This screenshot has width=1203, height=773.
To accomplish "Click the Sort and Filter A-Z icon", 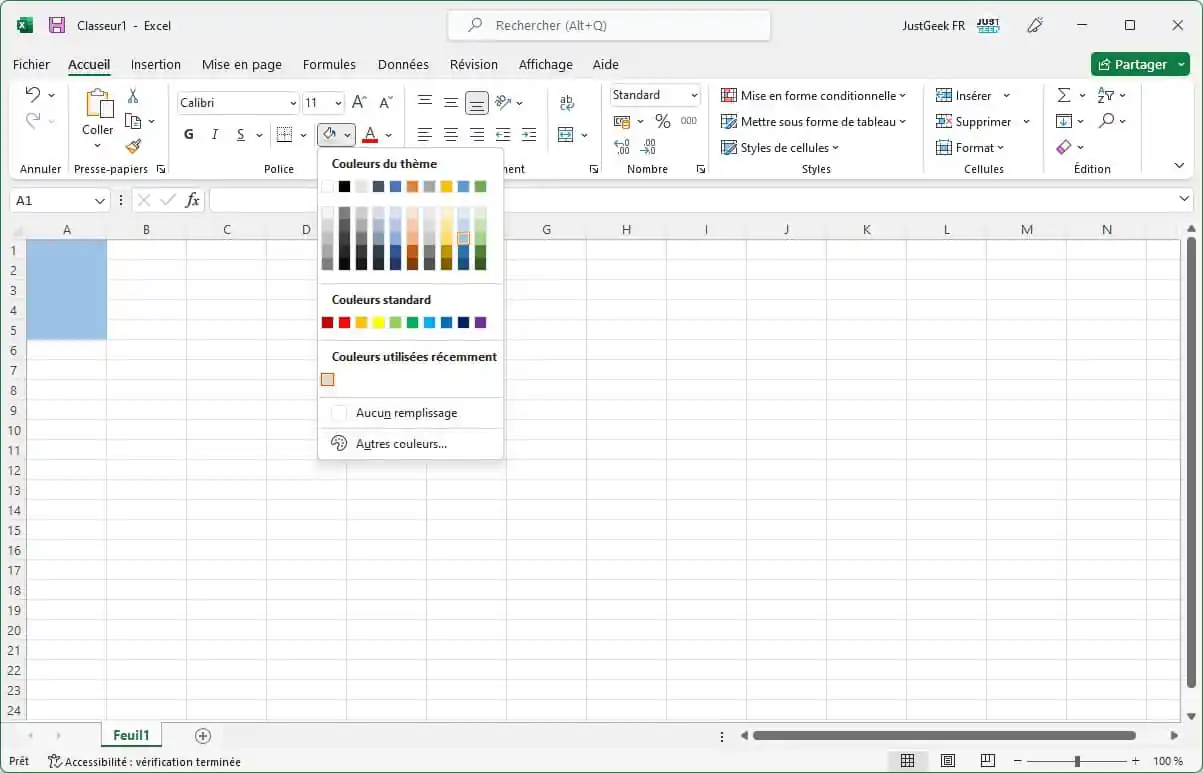I will coord(1106,95).
